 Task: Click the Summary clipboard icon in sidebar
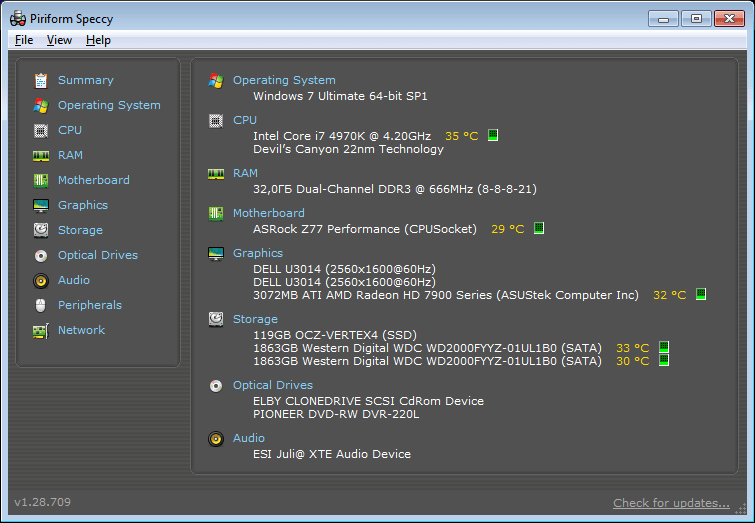[41, 80]
